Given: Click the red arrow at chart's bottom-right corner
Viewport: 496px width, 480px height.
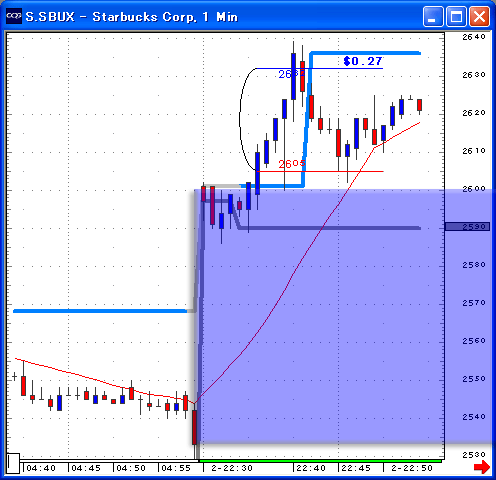Looking at the screenshot, I should (x=482, y=467).
